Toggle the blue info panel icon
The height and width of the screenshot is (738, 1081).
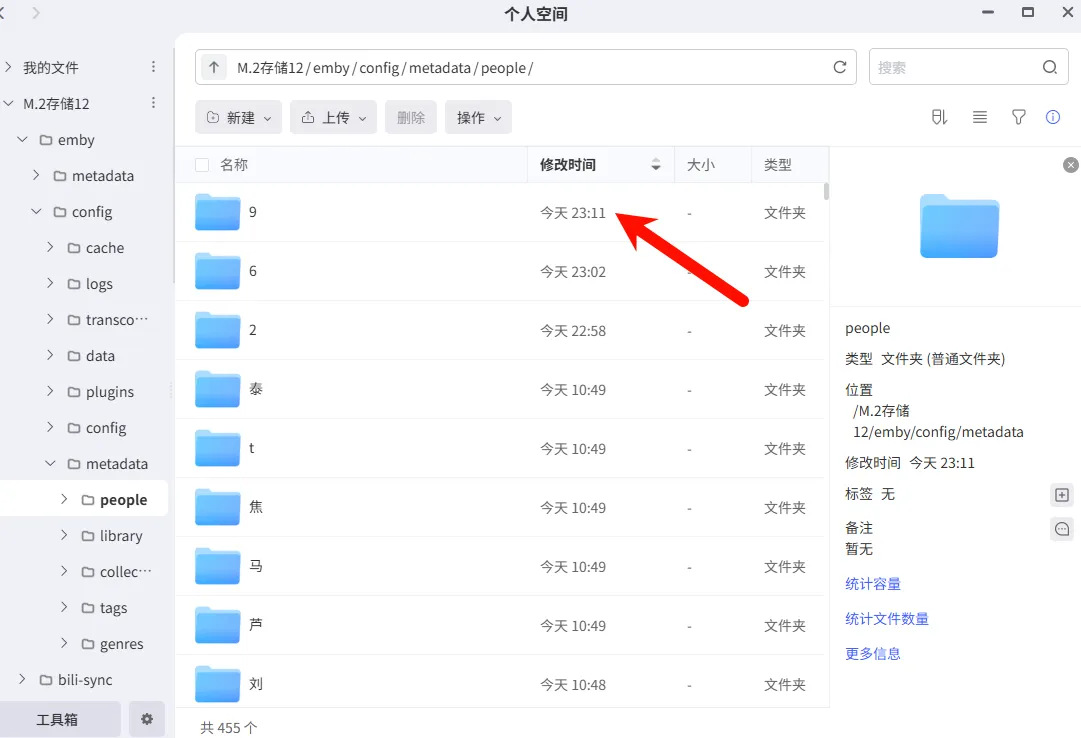(1053, 118)
